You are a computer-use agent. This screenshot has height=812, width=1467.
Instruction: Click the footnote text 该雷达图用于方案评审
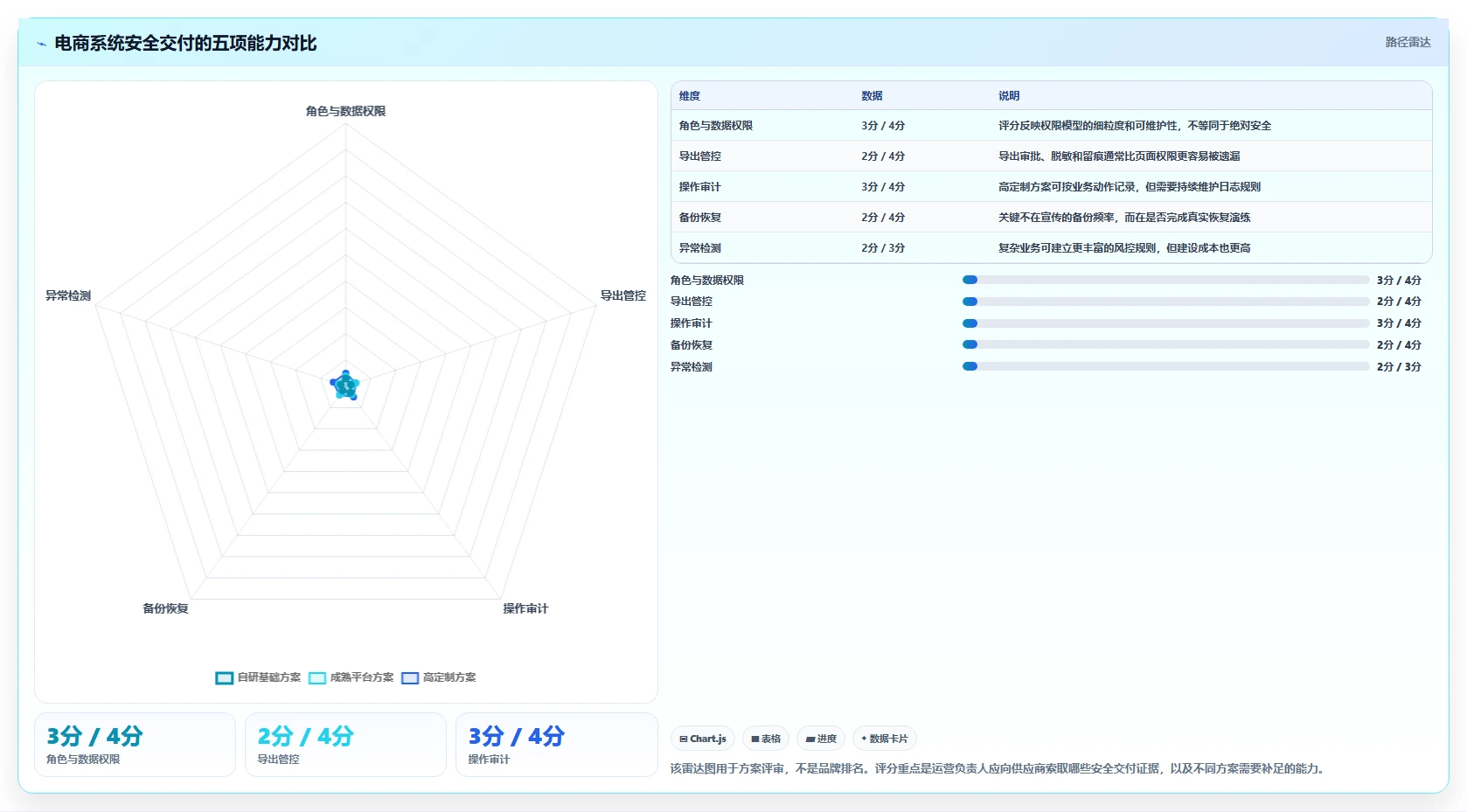[x=999, y=769]
